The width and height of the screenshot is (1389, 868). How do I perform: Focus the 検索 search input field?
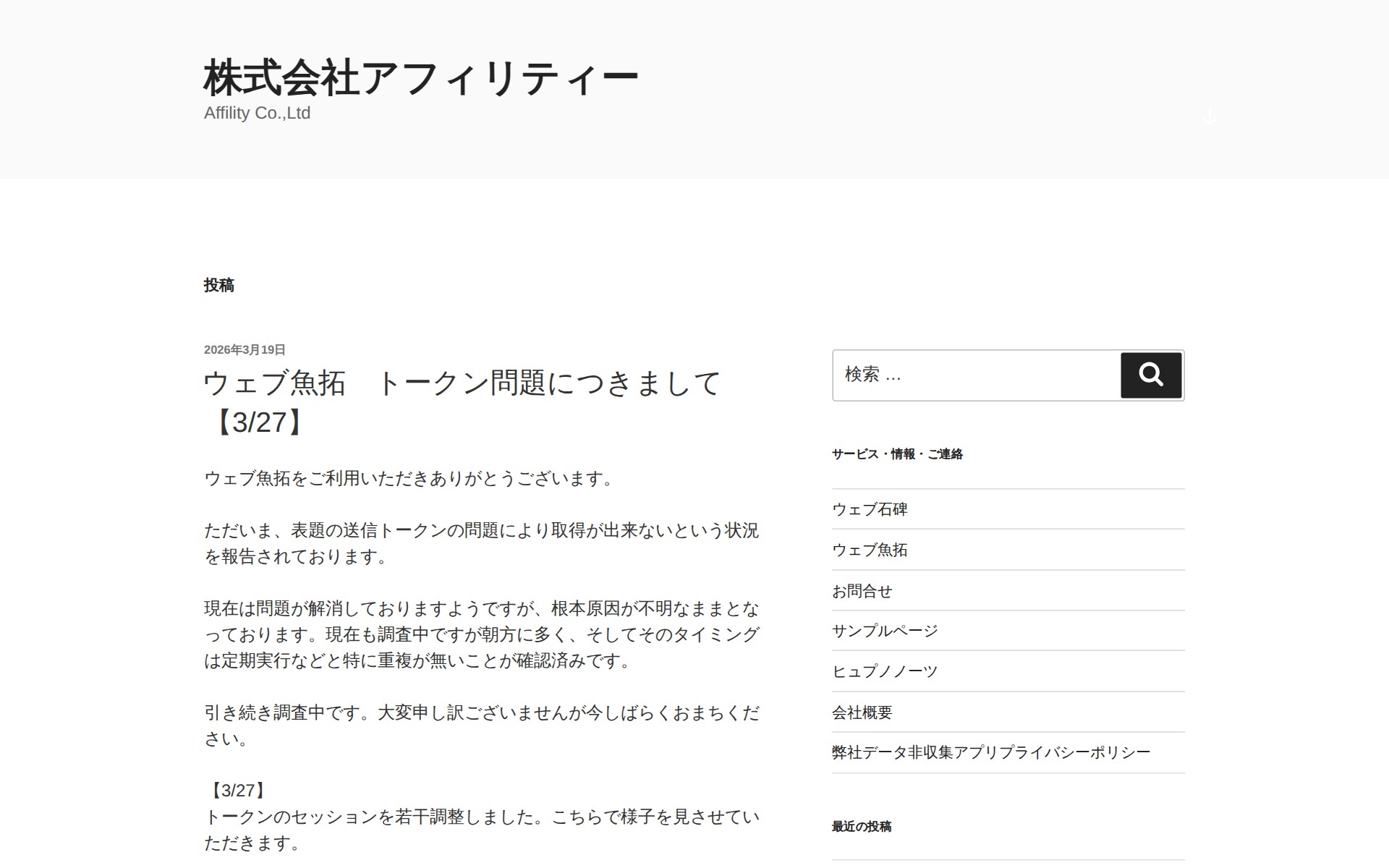point(975,375)
